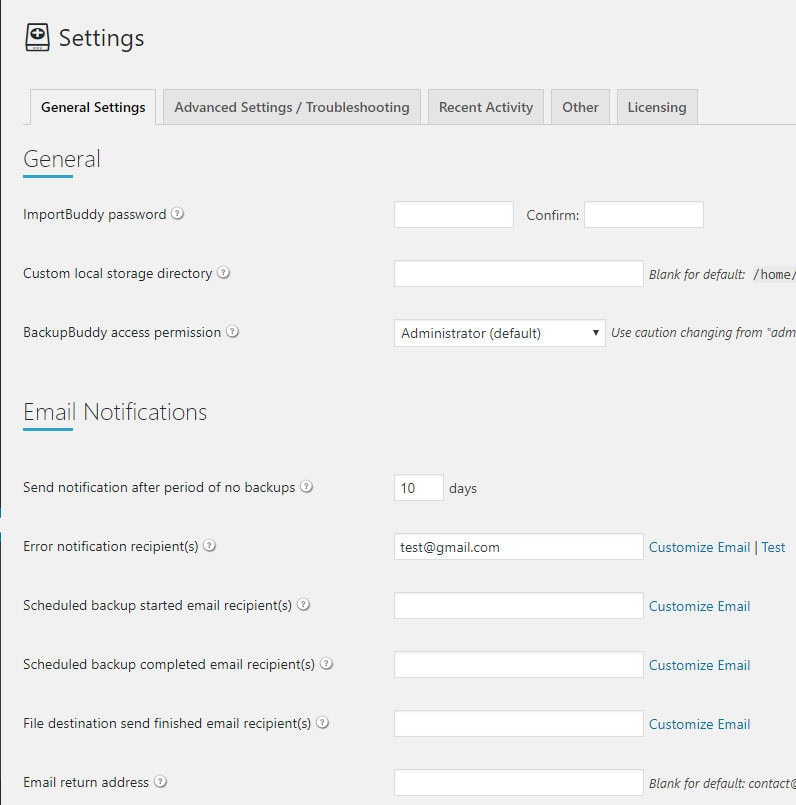
Task: Click the 'days' text after the 10 field
Action: [x=463, y=488]
